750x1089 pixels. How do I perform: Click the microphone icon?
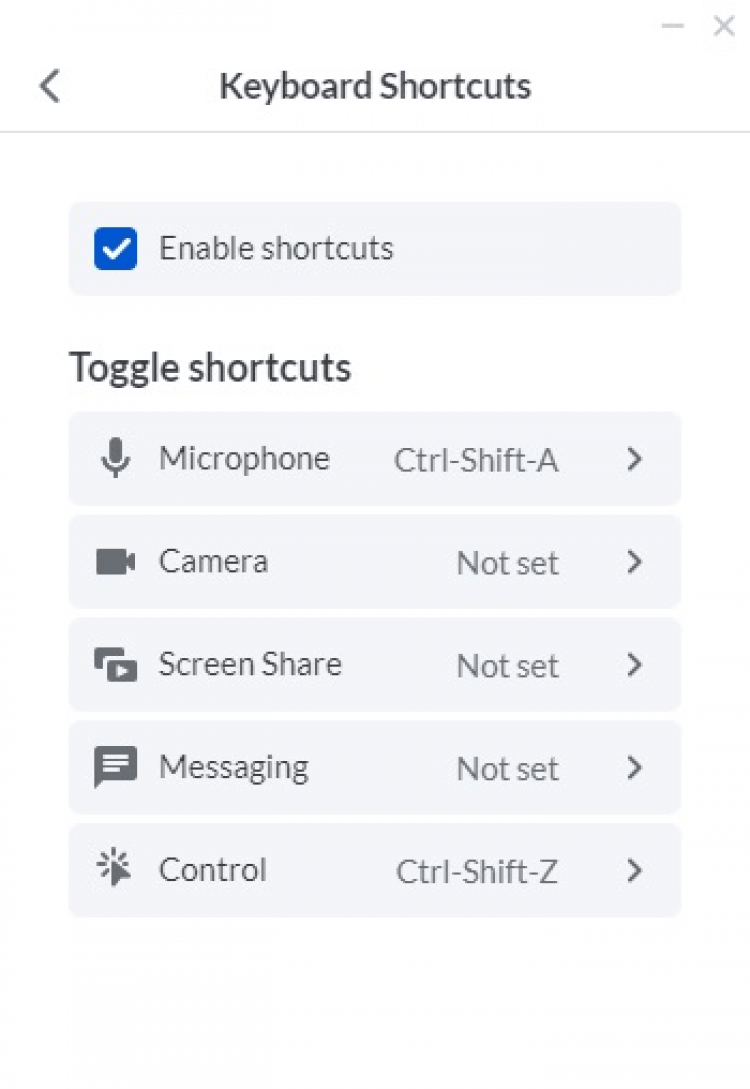point(116,460)
